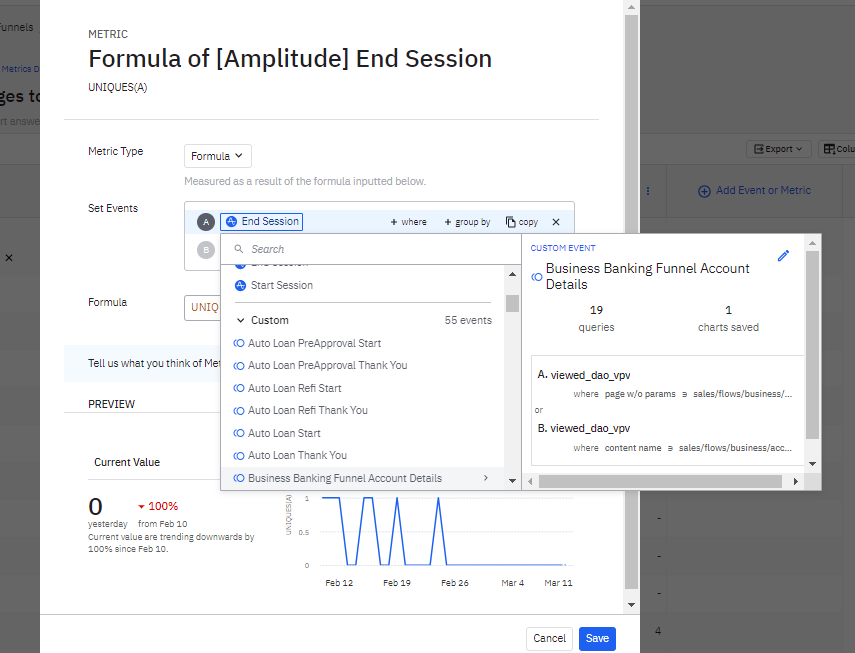Cancel the metric dialog
Viewport: 855px width, 653px height.
click(x=549, y=638)
